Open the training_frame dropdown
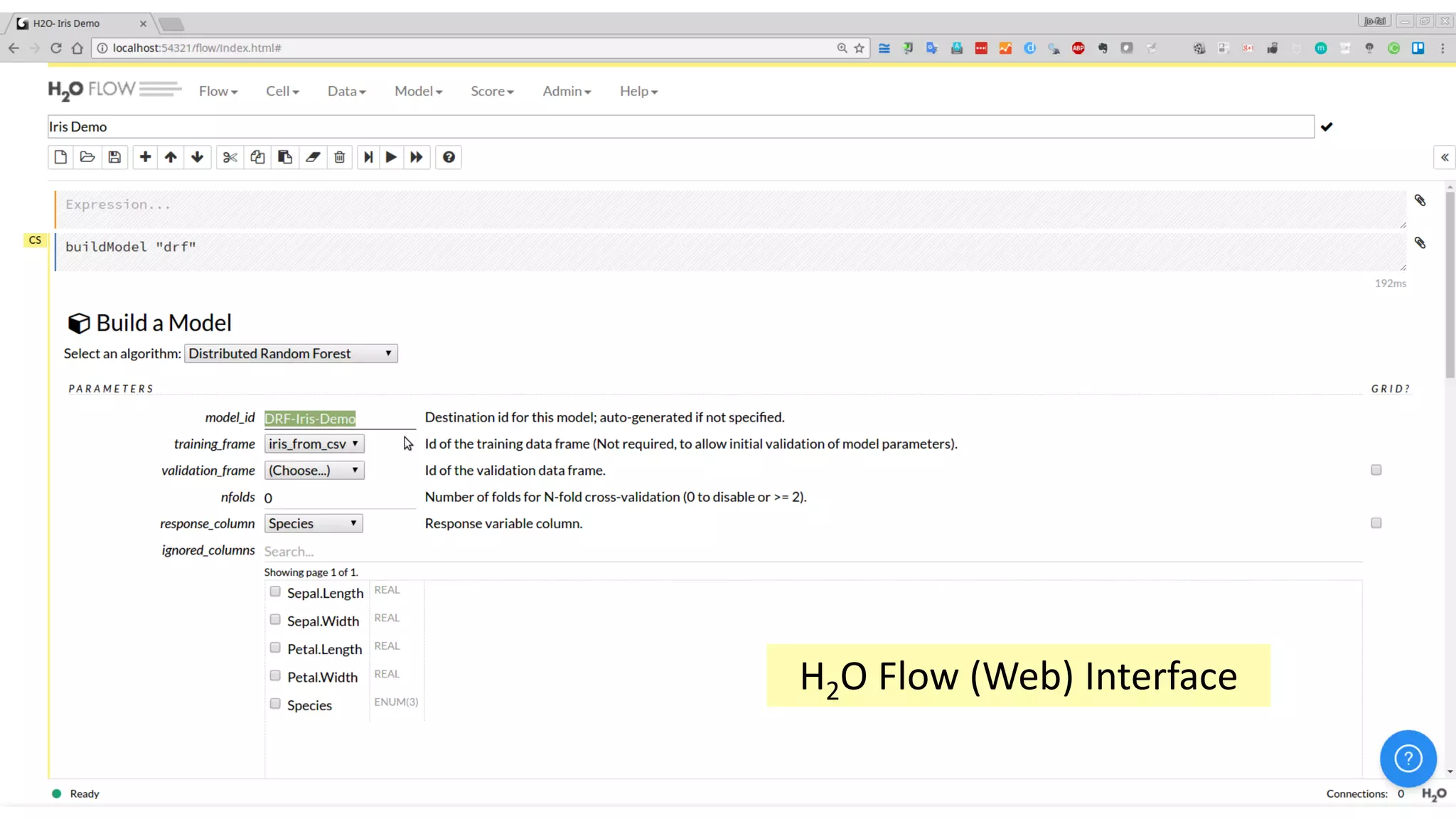 (x=314, y=444)
